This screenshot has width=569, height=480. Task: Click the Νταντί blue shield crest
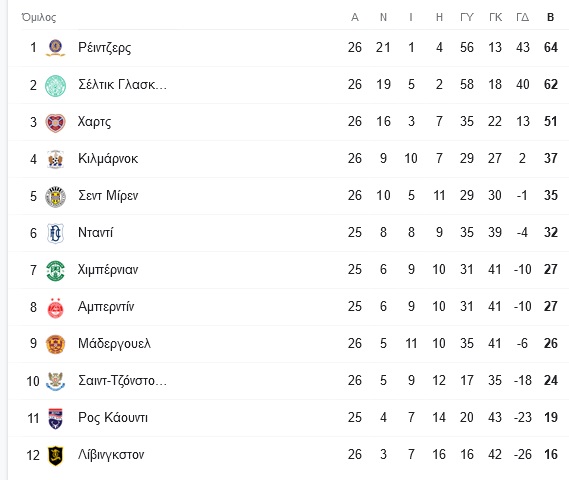(x=56, y=233)
